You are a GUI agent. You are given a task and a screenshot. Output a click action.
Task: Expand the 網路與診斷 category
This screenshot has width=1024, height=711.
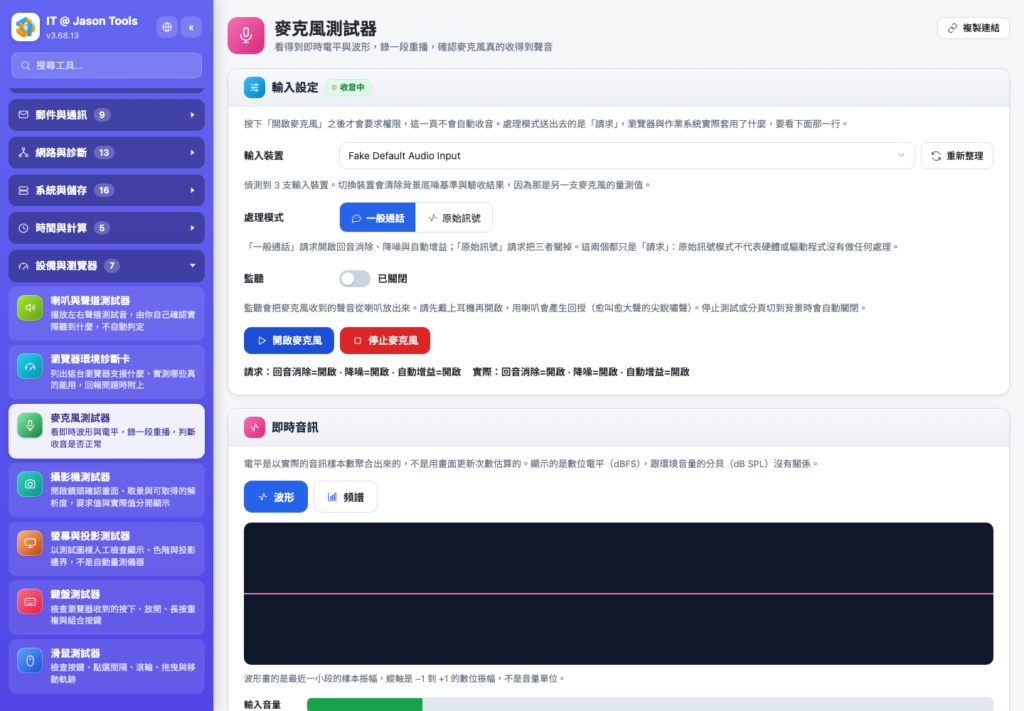(x=106, y=153)
